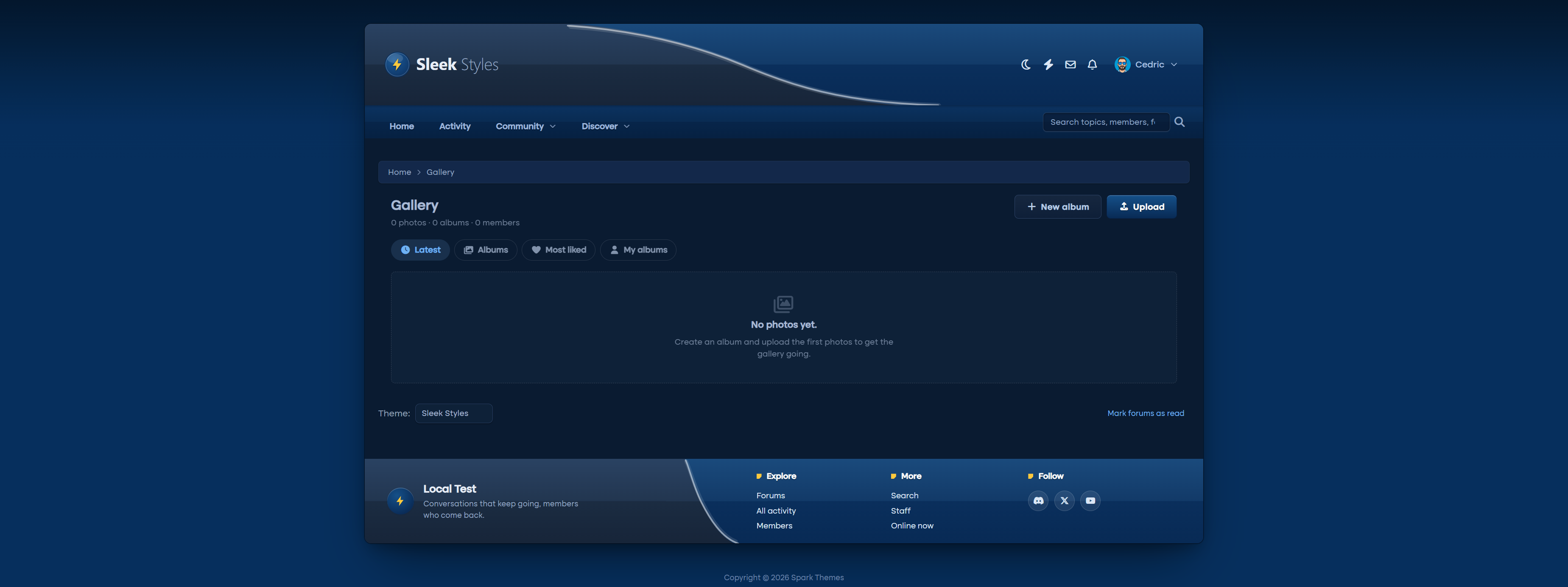Image resolution: width=1568 pixels, height=587 pixels.
Task: Expand the Cedric user menu chevron
Action: 1174,65
